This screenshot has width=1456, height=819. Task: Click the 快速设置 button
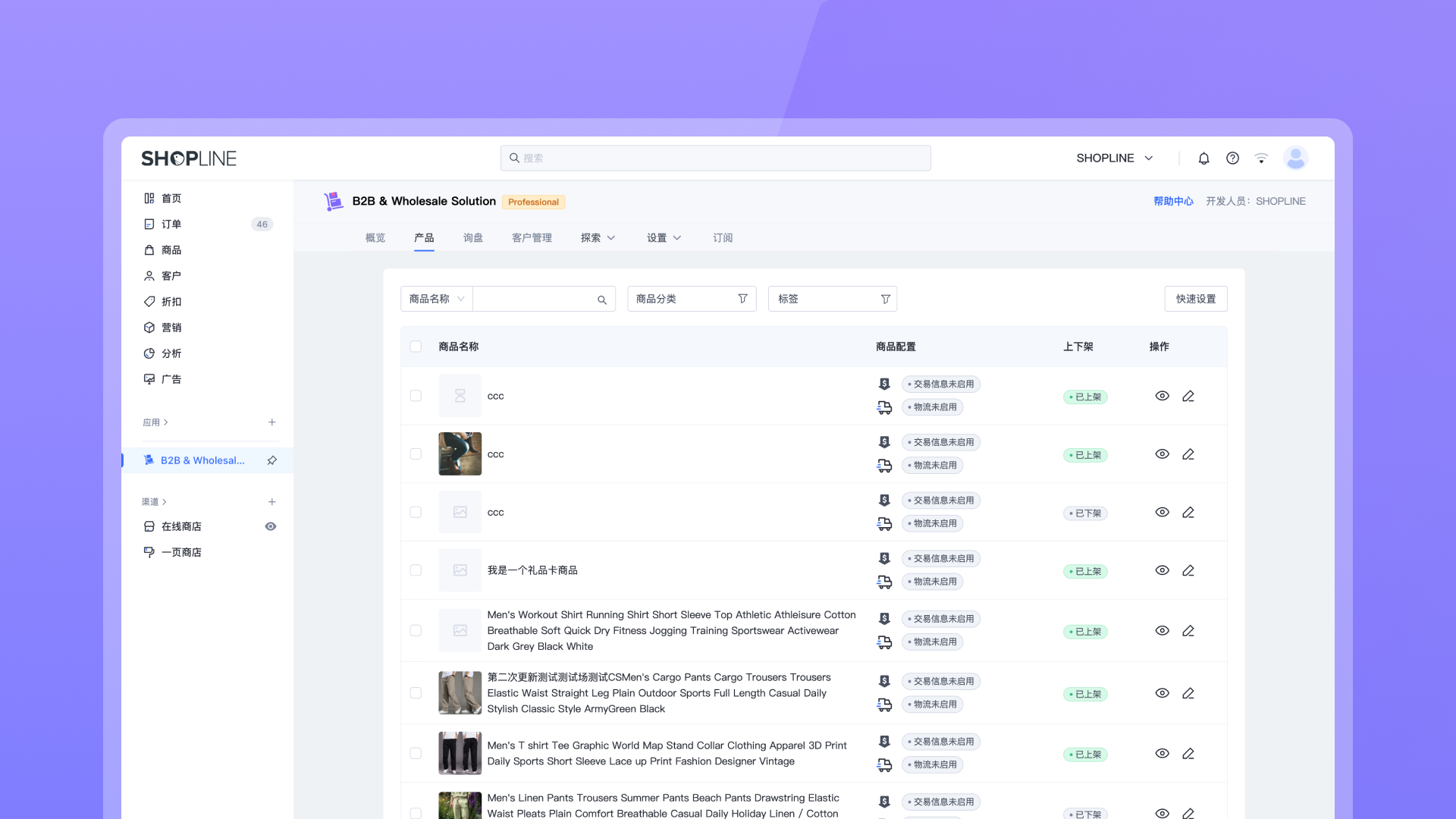1195,299
